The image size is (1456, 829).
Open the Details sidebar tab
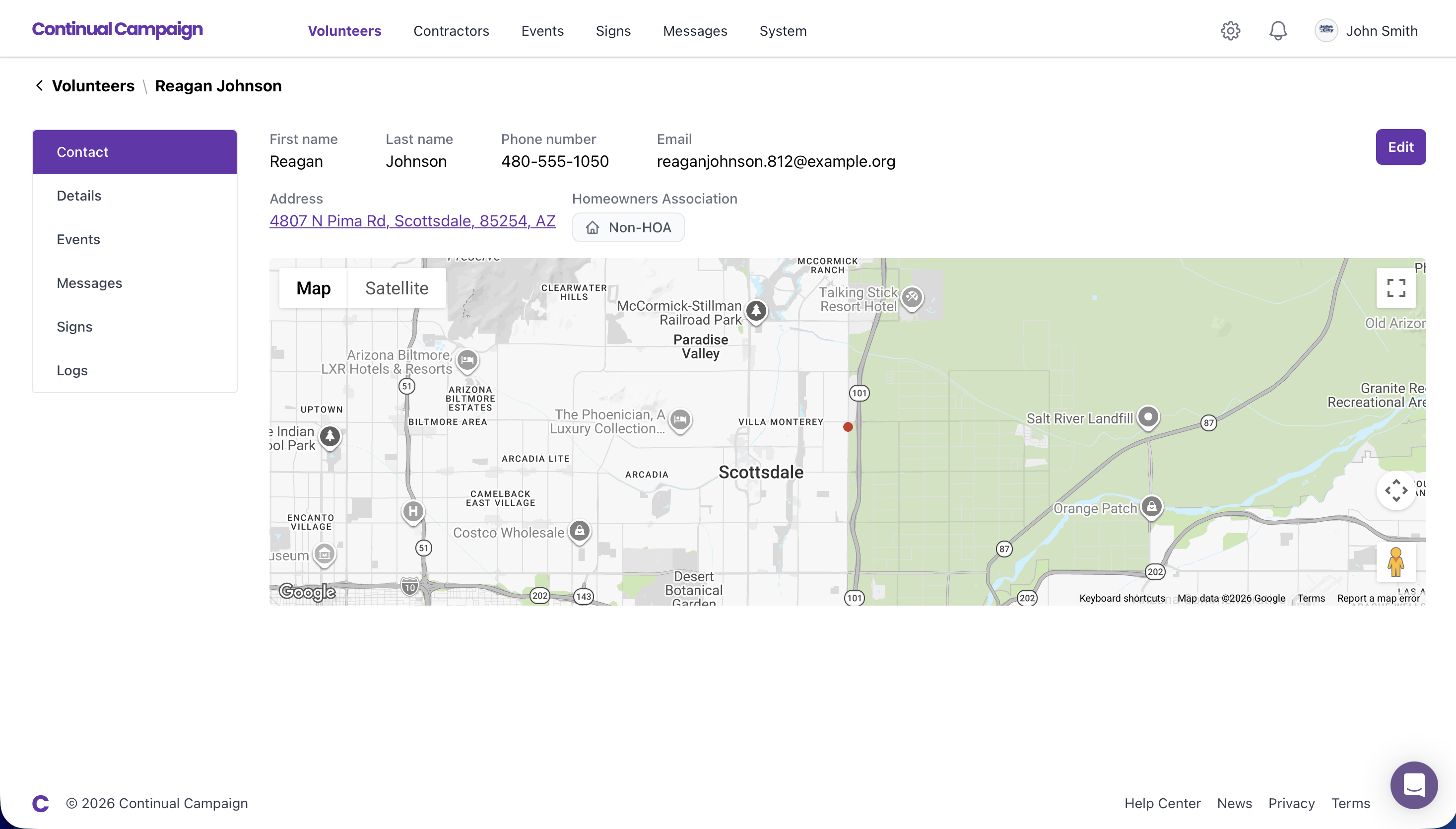tap(79, 196)
